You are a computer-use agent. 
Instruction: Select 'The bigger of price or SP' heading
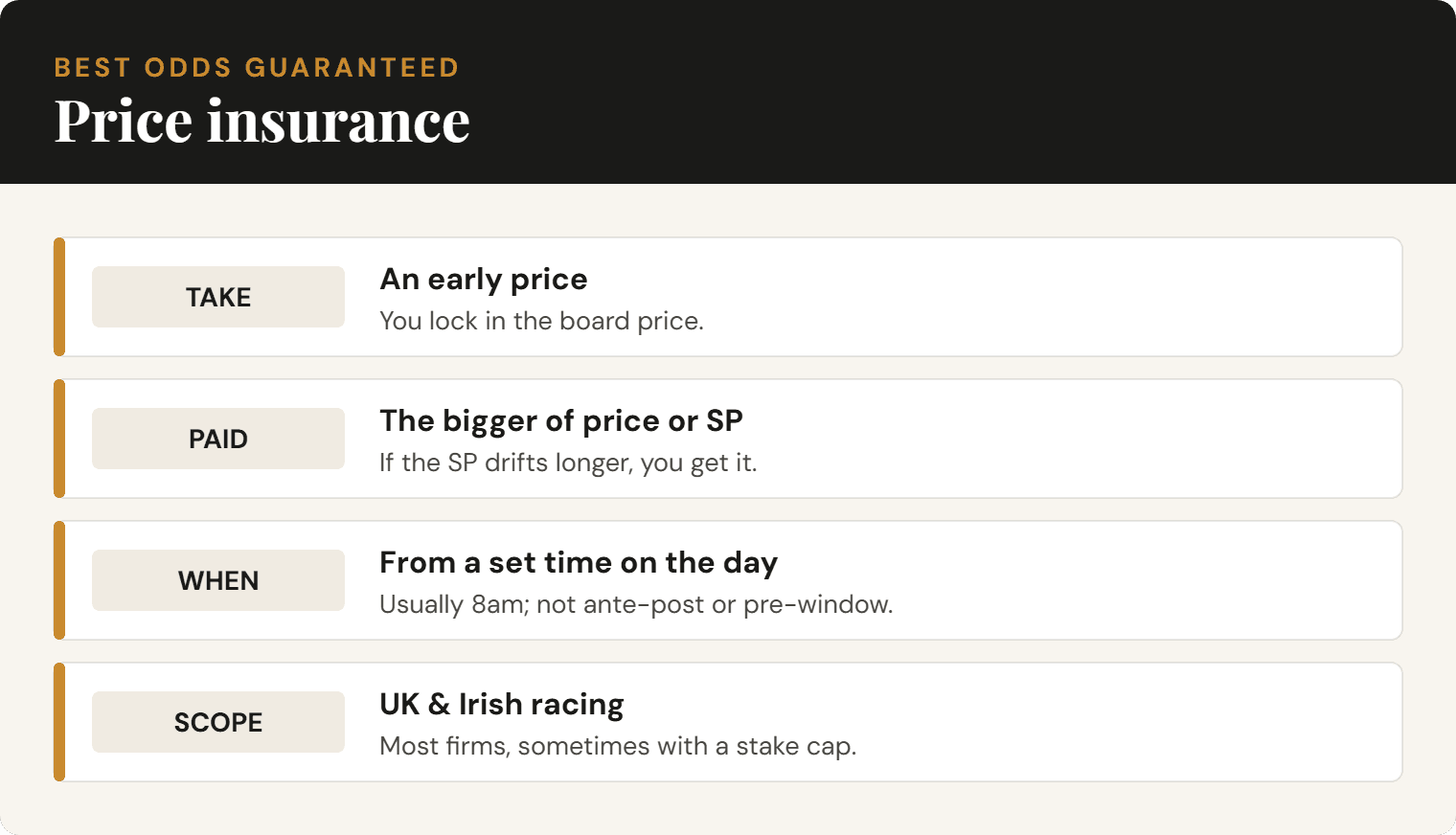pyautogui.click(x=561, y=420)
